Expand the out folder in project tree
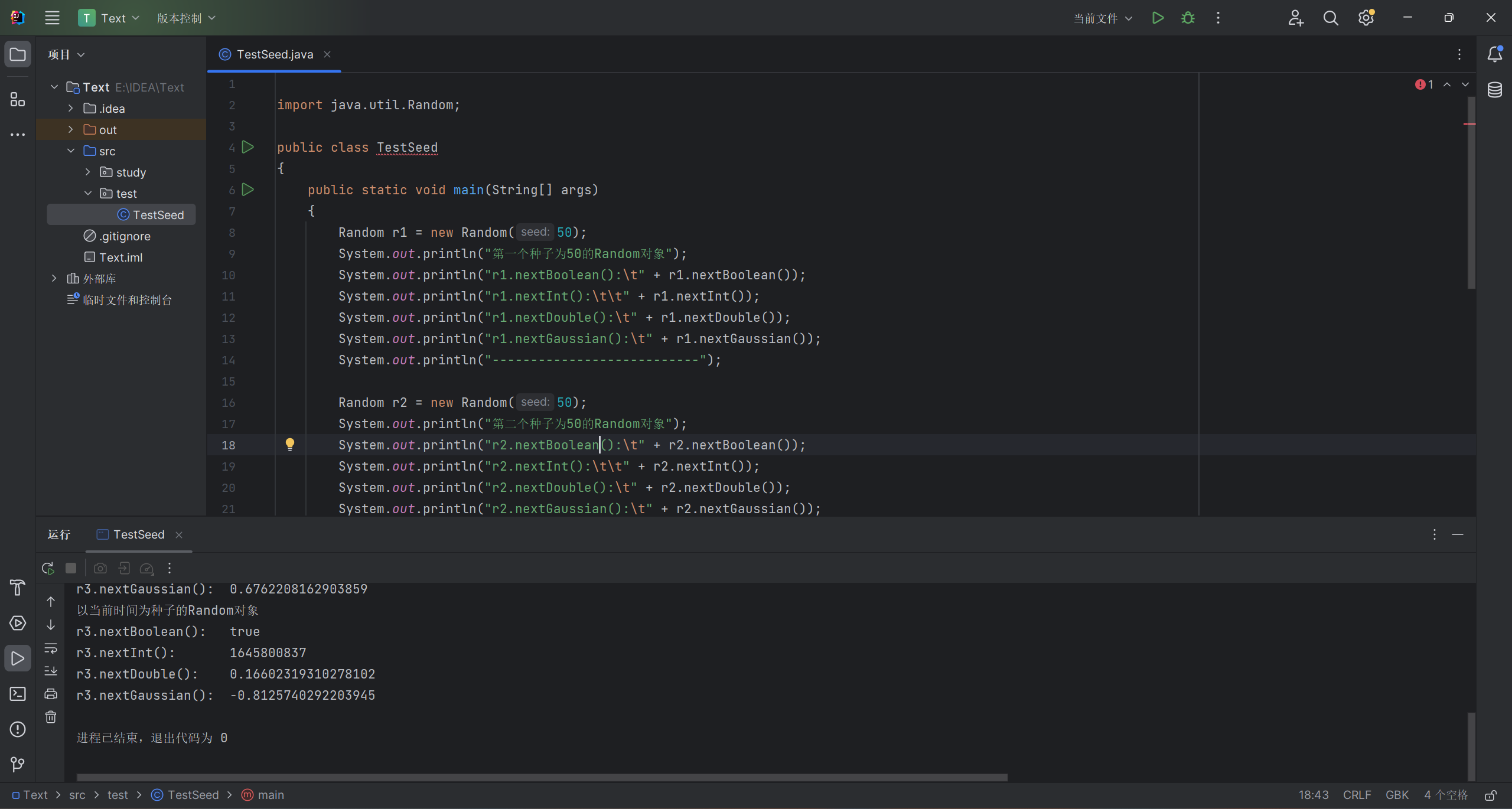1512x809 pixels. (x=71, y=129)
